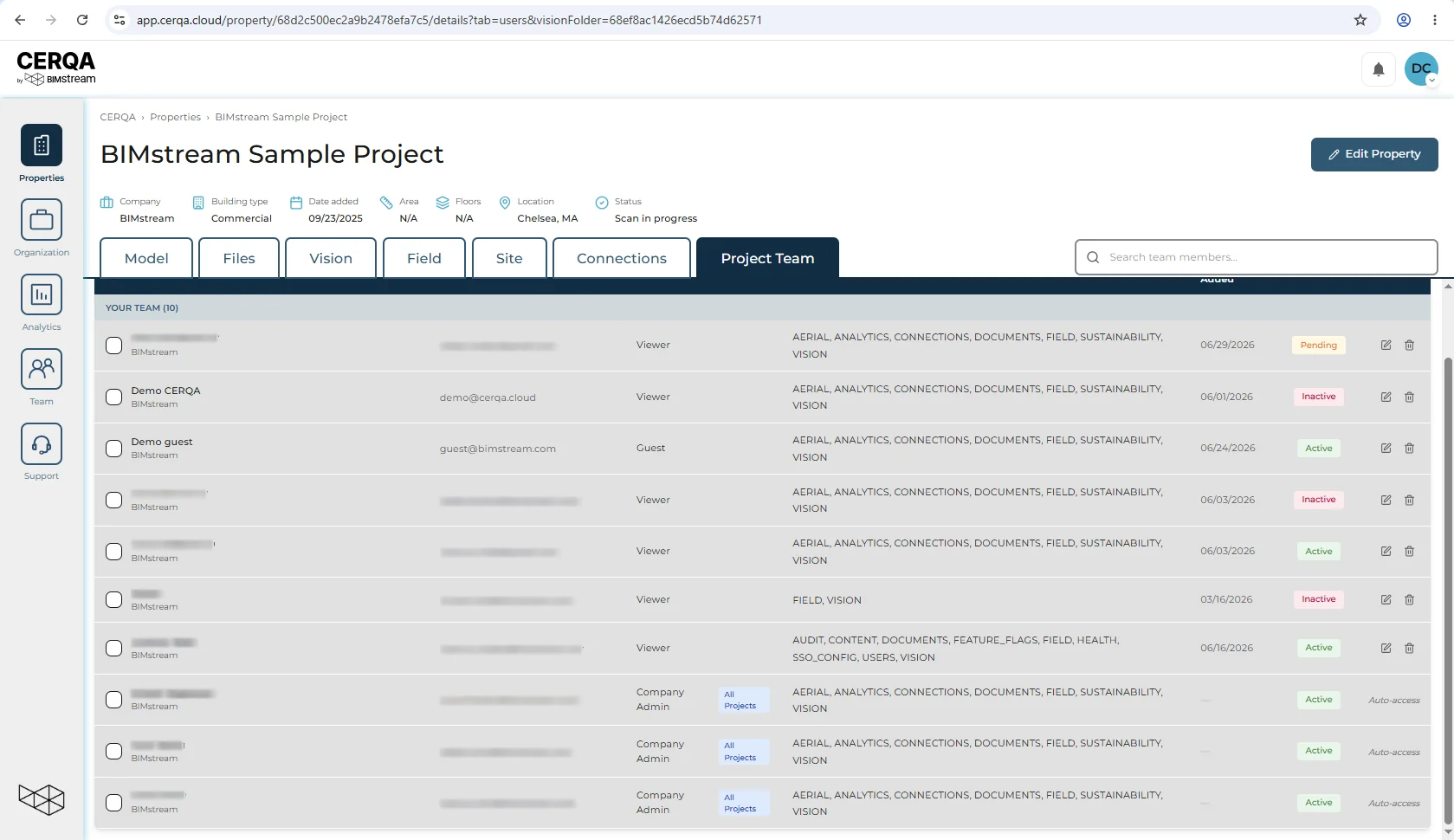Click the last All Projects badge
This screenshot has width=1454, height=840.
[744, 803]
